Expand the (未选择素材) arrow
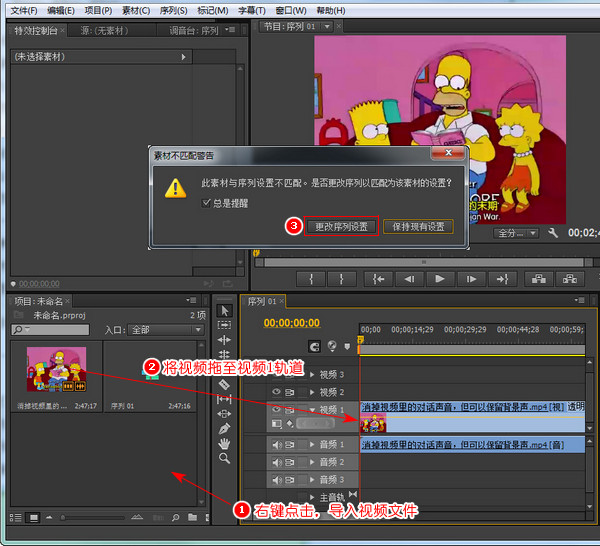600x546 pixels. coord(184,57)
